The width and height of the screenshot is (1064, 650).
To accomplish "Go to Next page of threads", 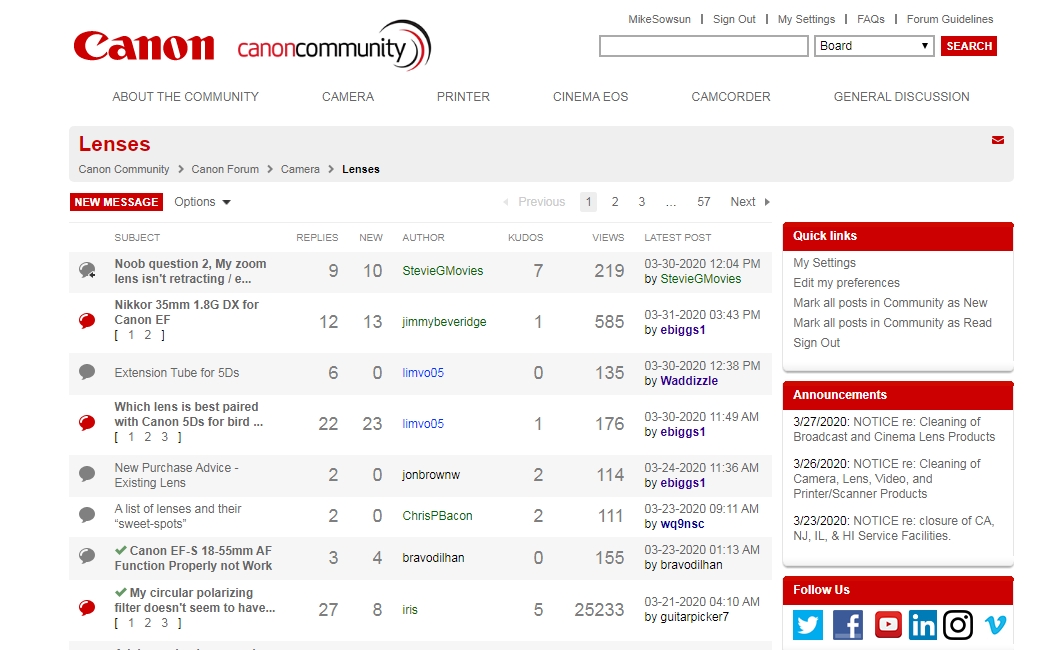I will tap(749, 202).
